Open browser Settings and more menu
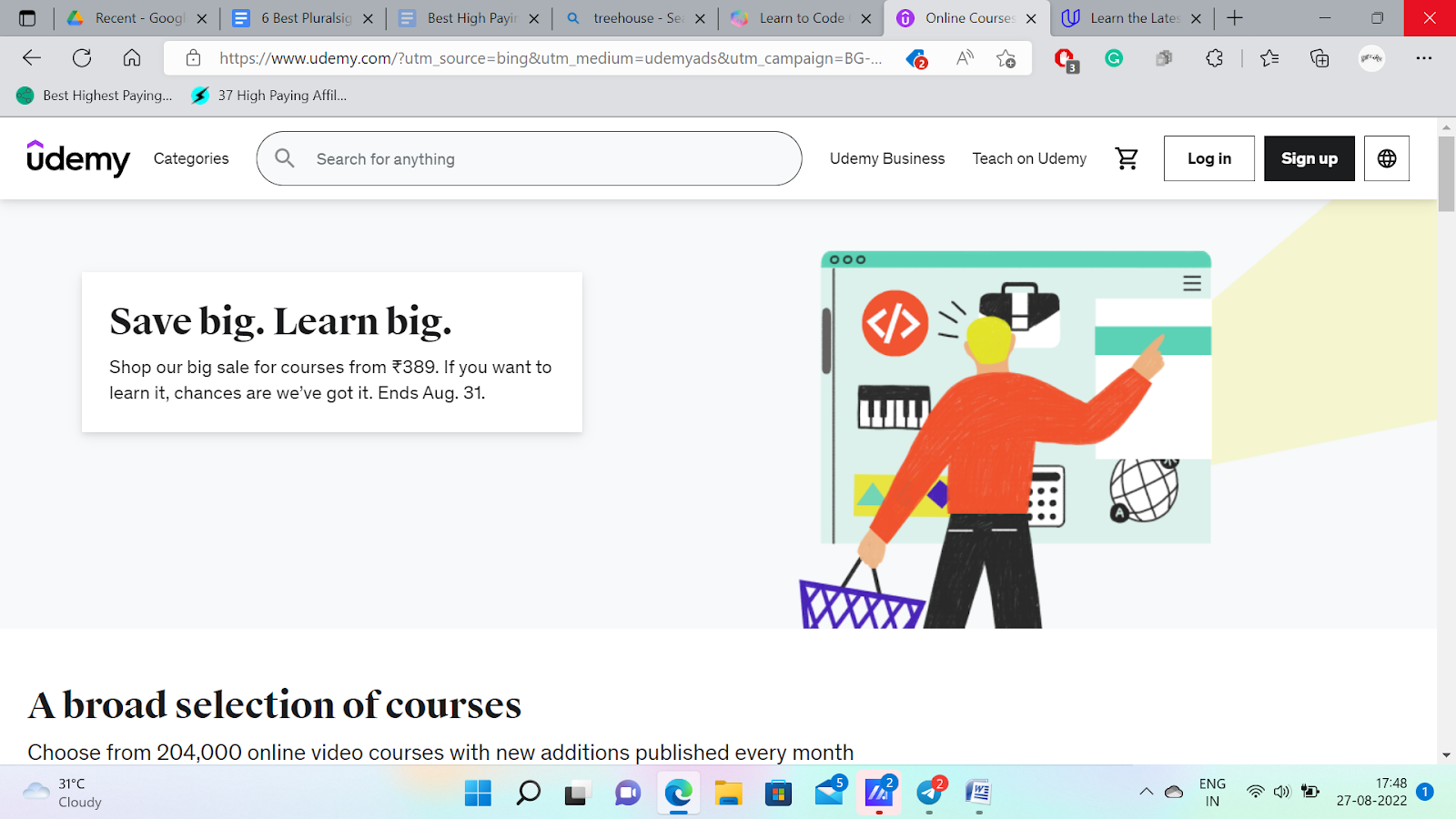1456x819 pixels. pyautogui.click(x=1424, y=58)
